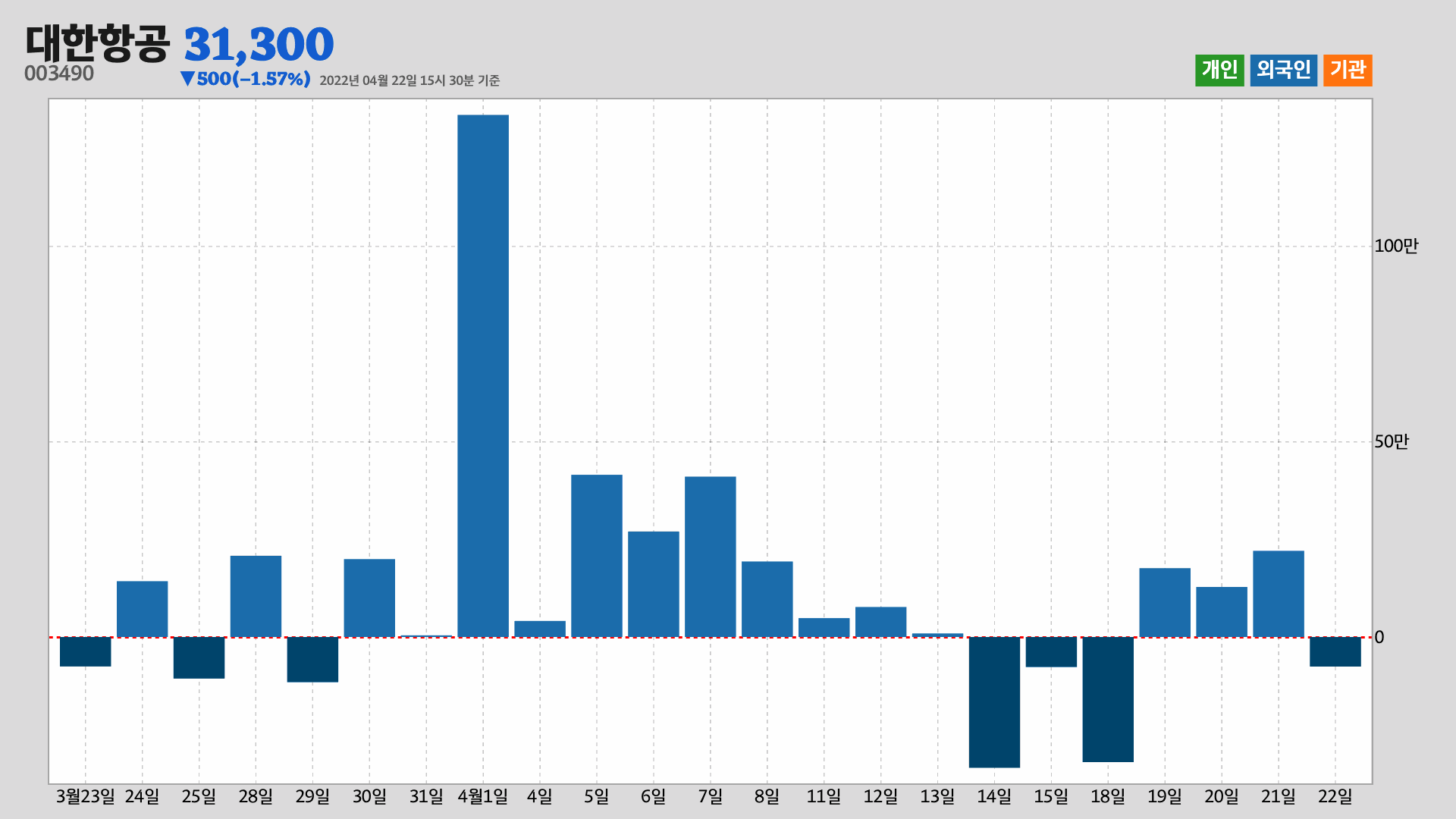Screen dimensions: 1456x819
Task: Click the 13일 x-axis date label
Action: tap(937, 797)
